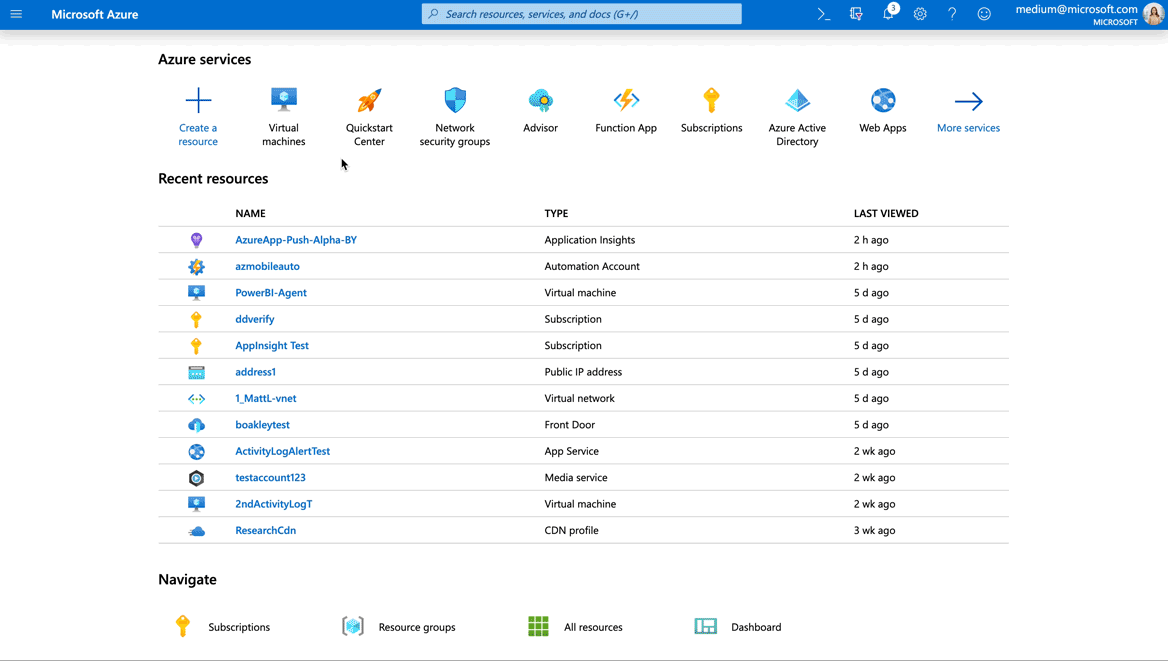Click the VM icon beside PowerBI-Agent
The height and width of the screenshot is (661, 1168).
(196, 293)
